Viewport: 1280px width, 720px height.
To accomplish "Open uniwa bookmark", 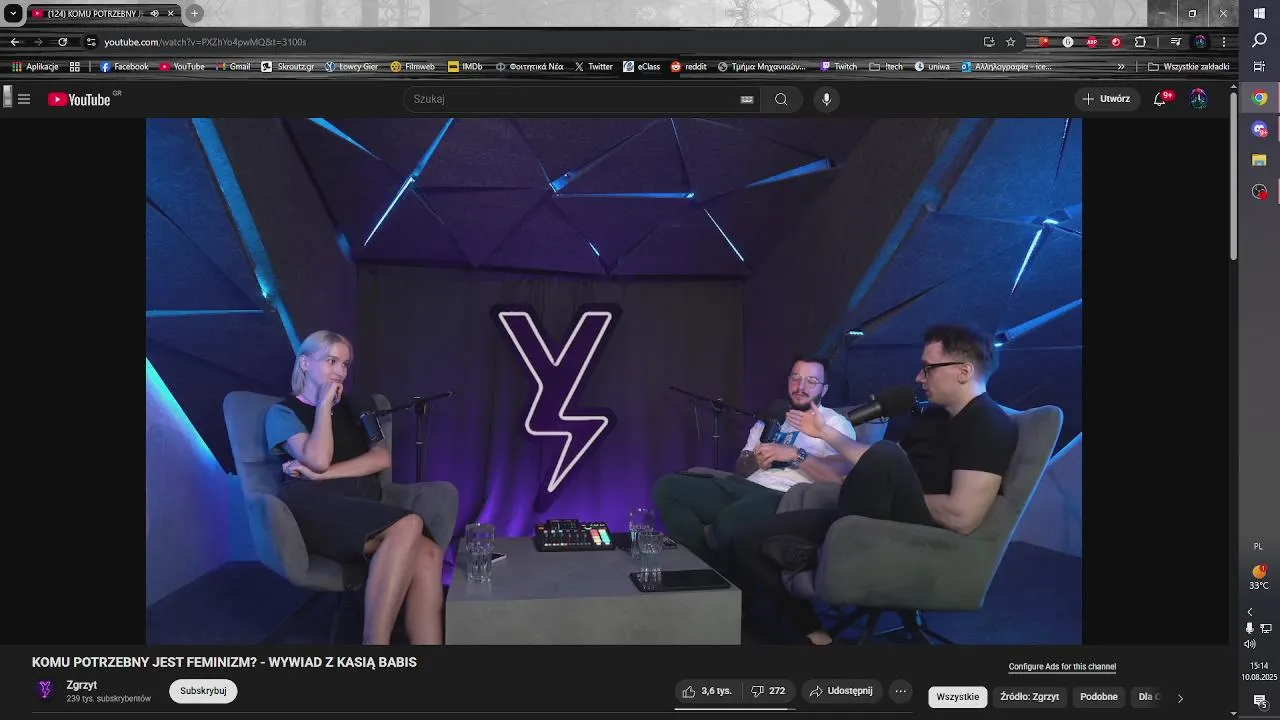I will pos(931,67).
